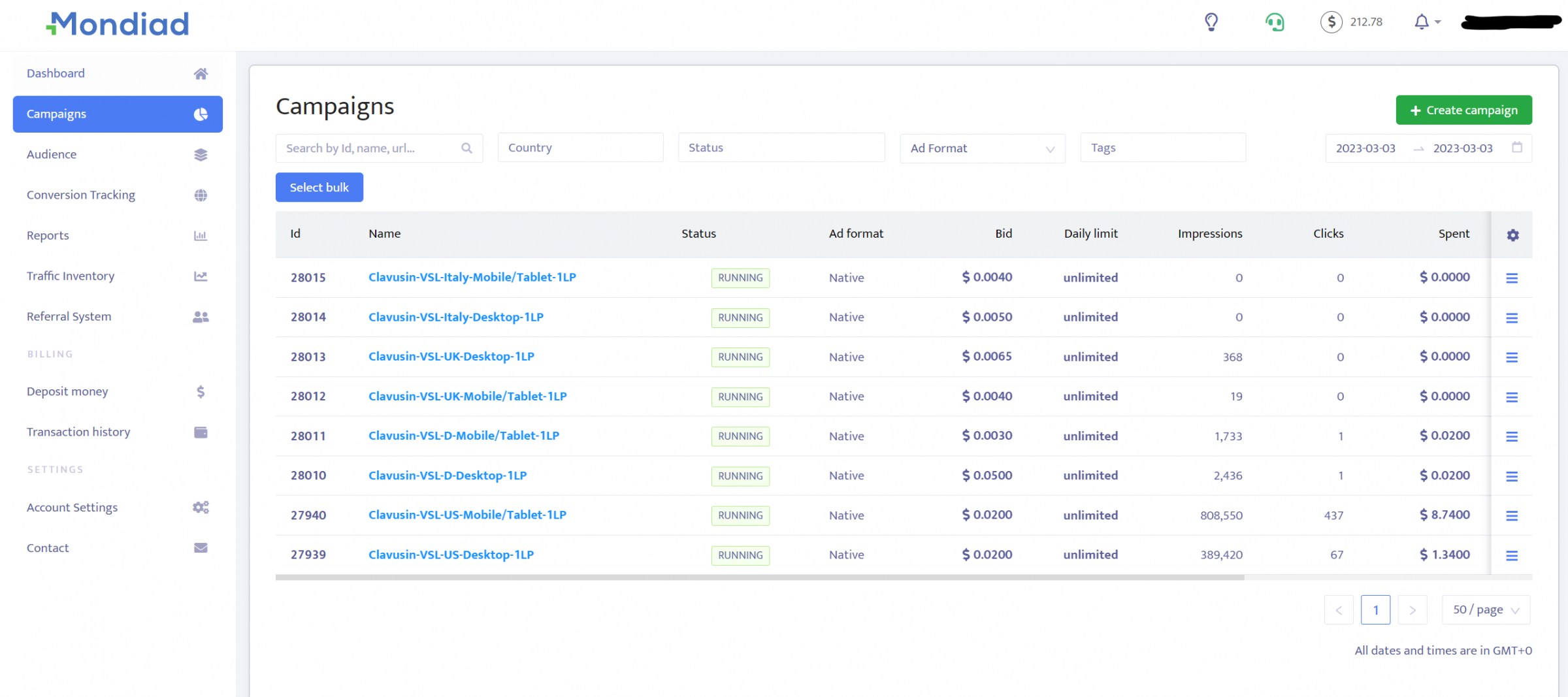
Task: Open Referral System page
Action: tap(118, 317)
